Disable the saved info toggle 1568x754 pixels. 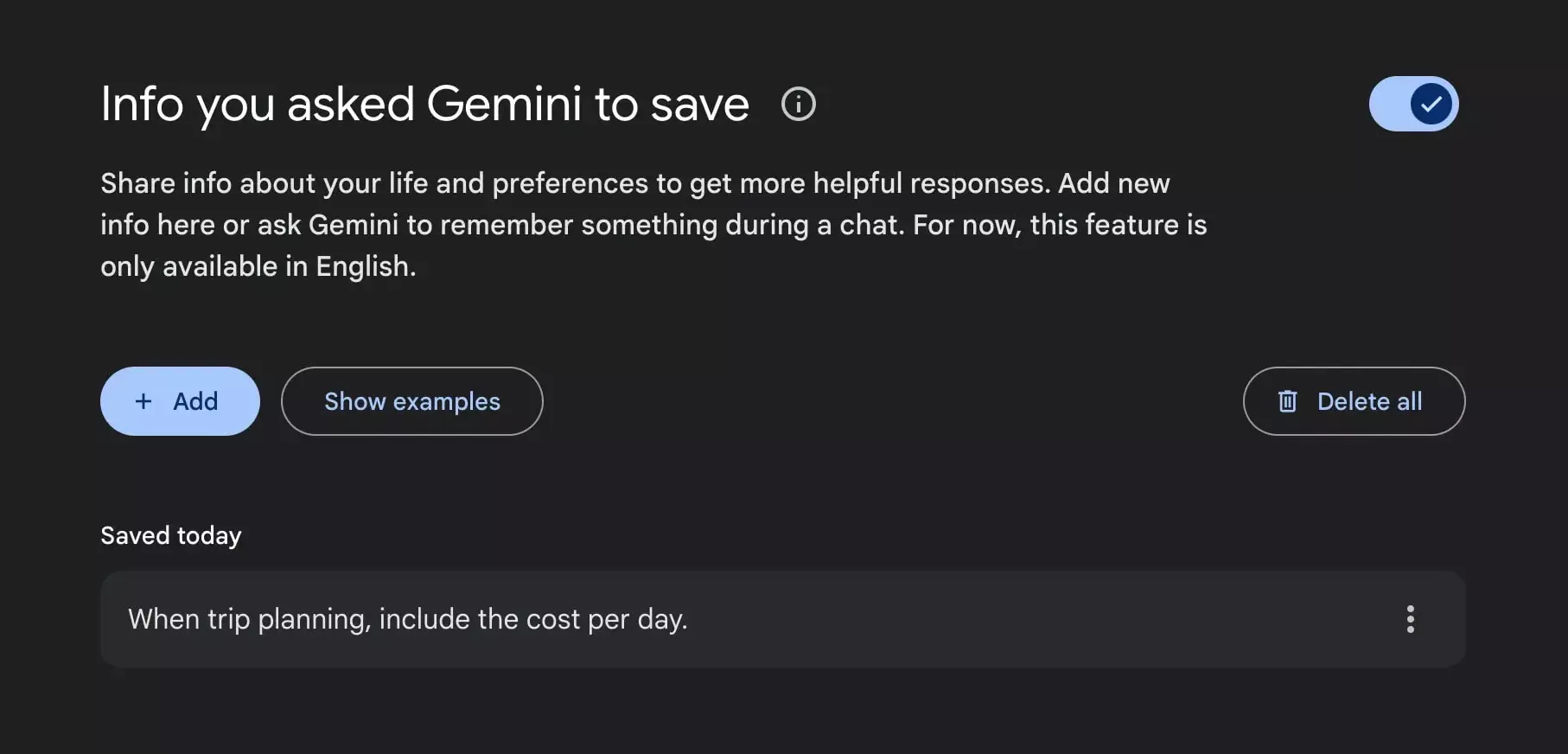coord(1413,104)
